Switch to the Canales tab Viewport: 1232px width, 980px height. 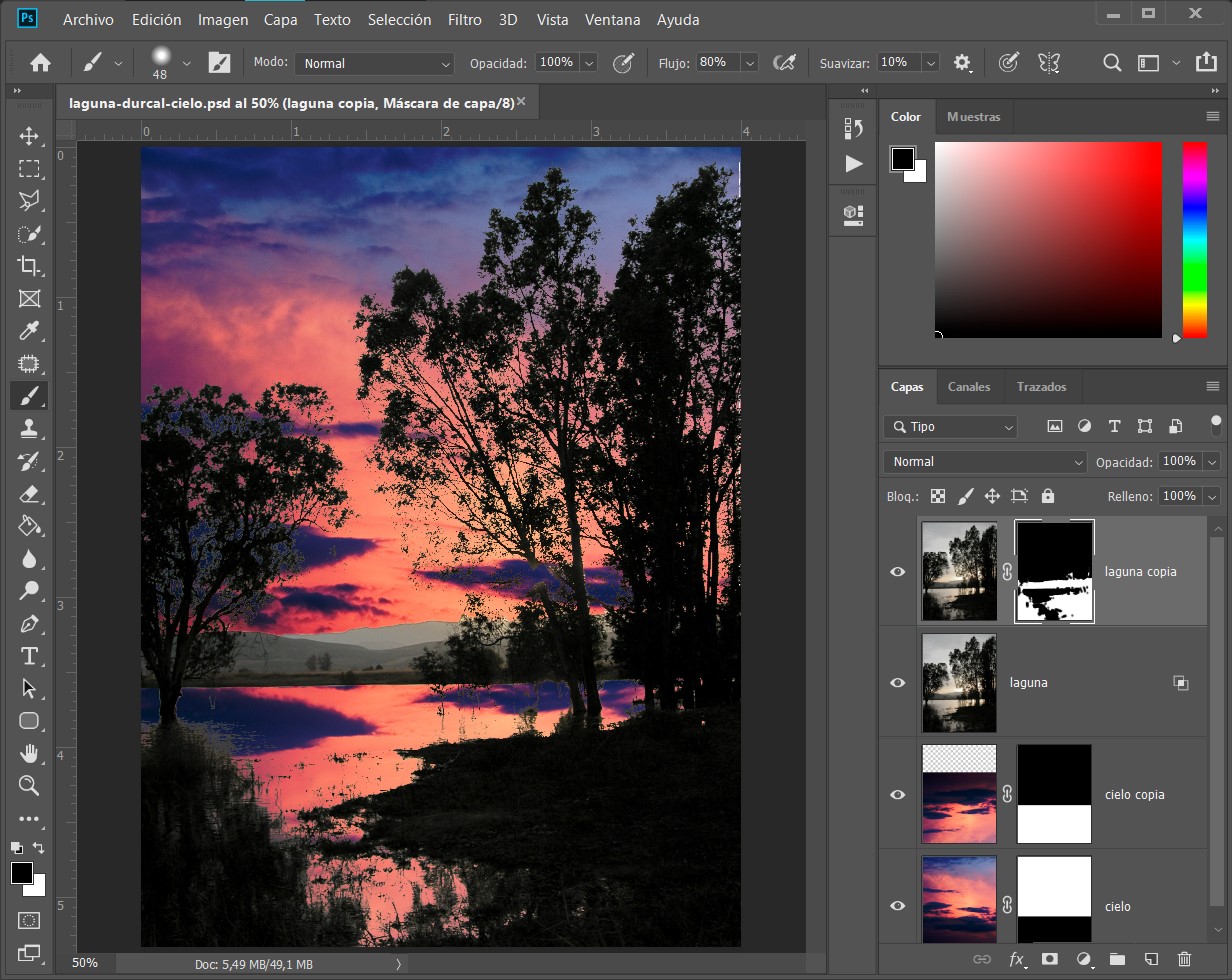tap(969, 387)
